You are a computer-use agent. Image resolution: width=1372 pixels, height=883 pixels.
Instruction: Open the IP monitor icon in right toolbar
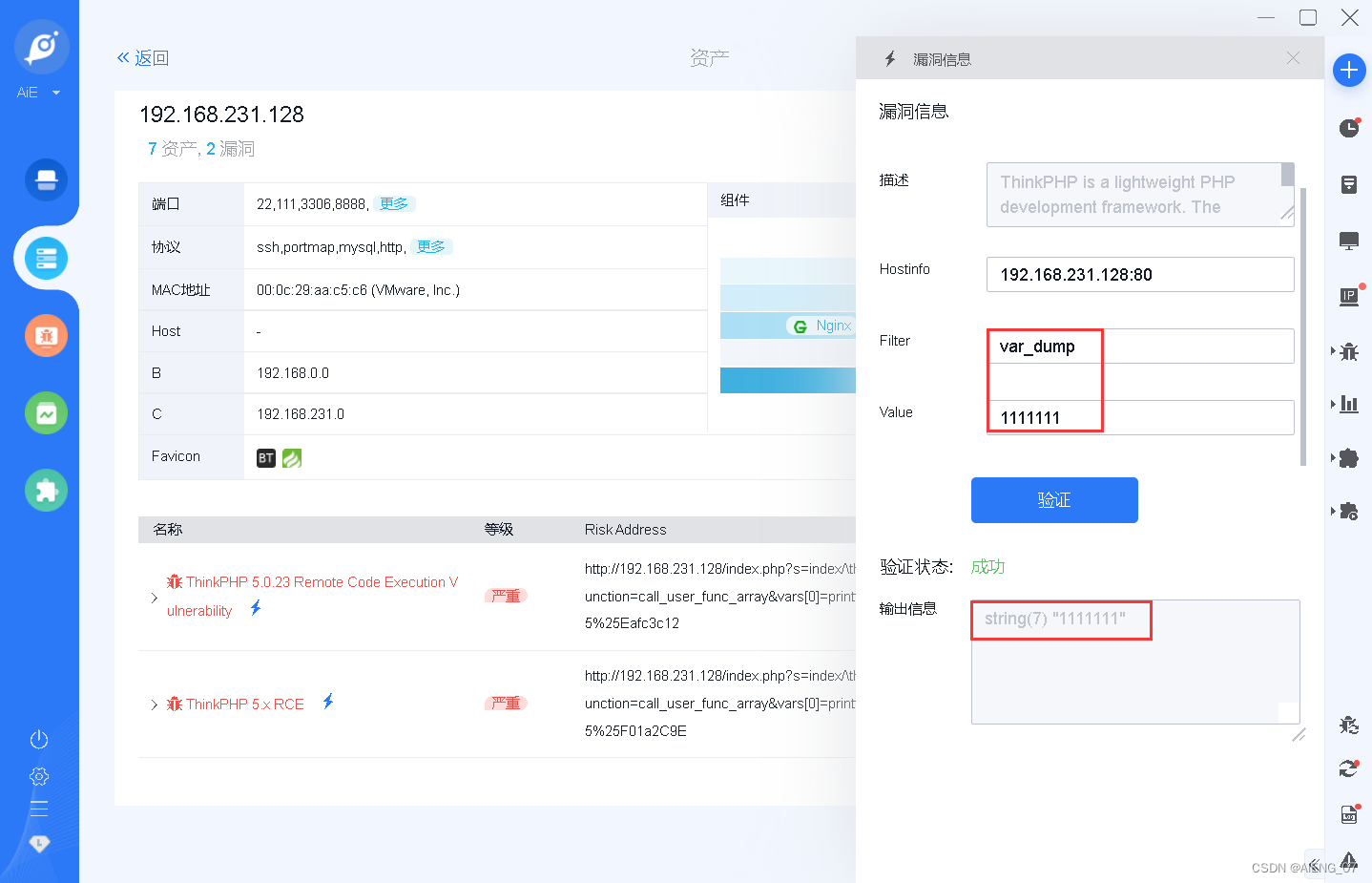click(x=1349, y=296)
